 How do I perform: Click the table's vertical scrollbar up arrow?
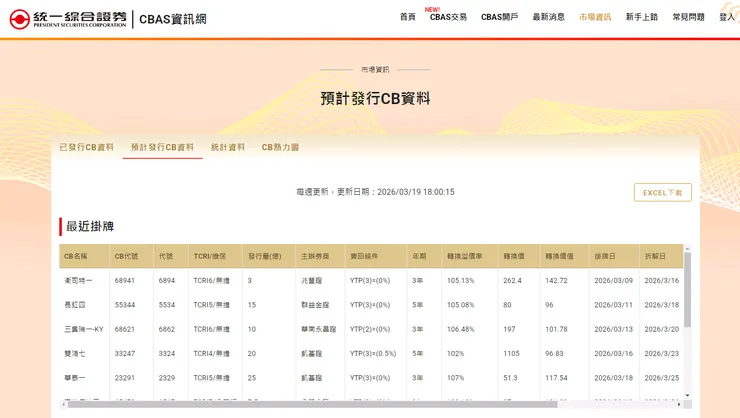point(687,248)
